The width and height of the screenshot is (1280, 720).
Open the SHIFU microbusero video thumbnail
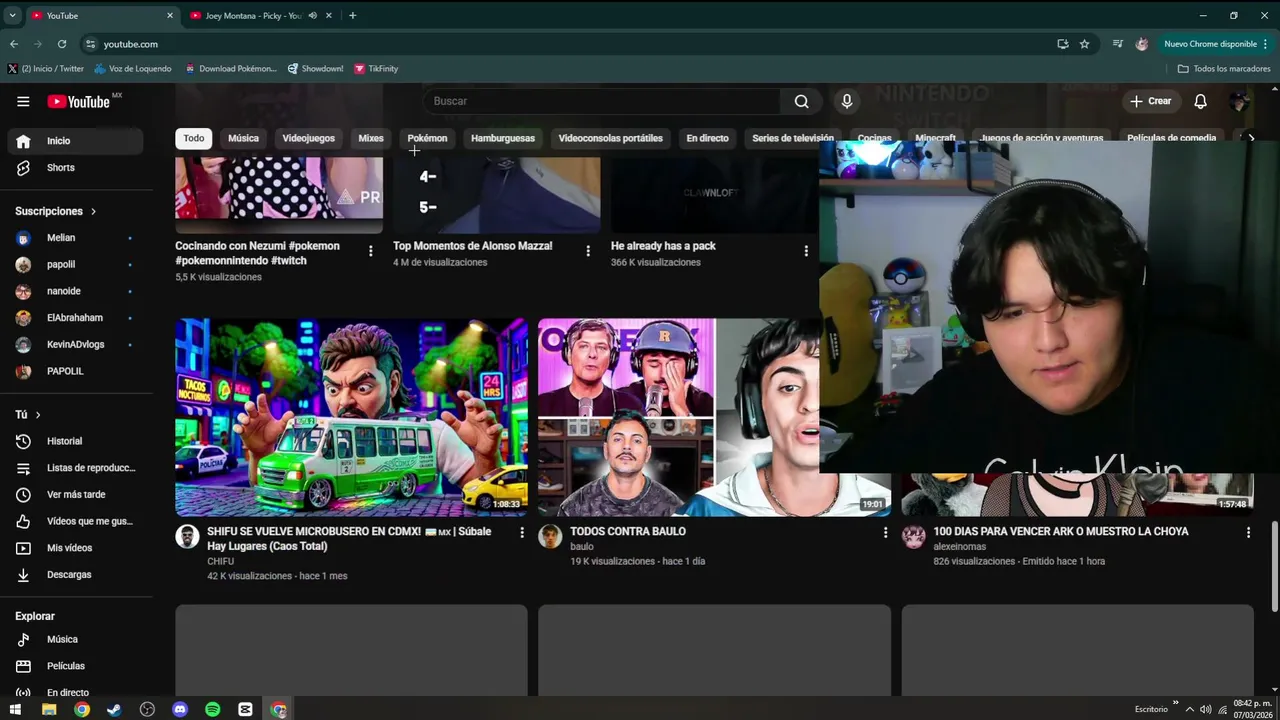click(351, 417)
